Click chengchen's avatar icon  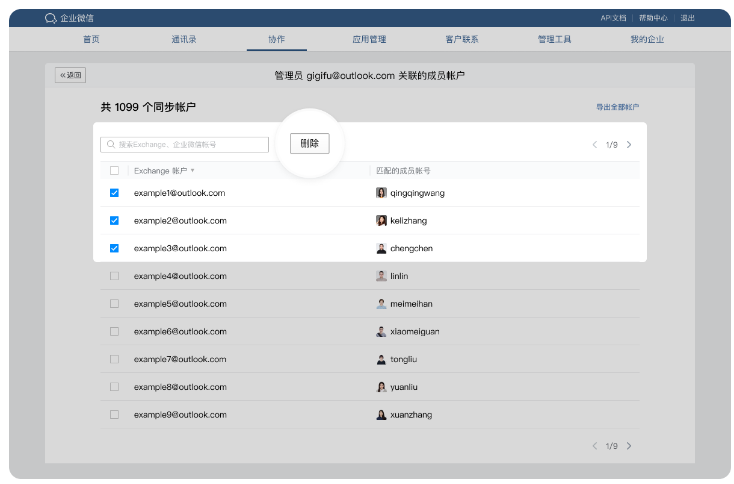click(x=381, y=248)
